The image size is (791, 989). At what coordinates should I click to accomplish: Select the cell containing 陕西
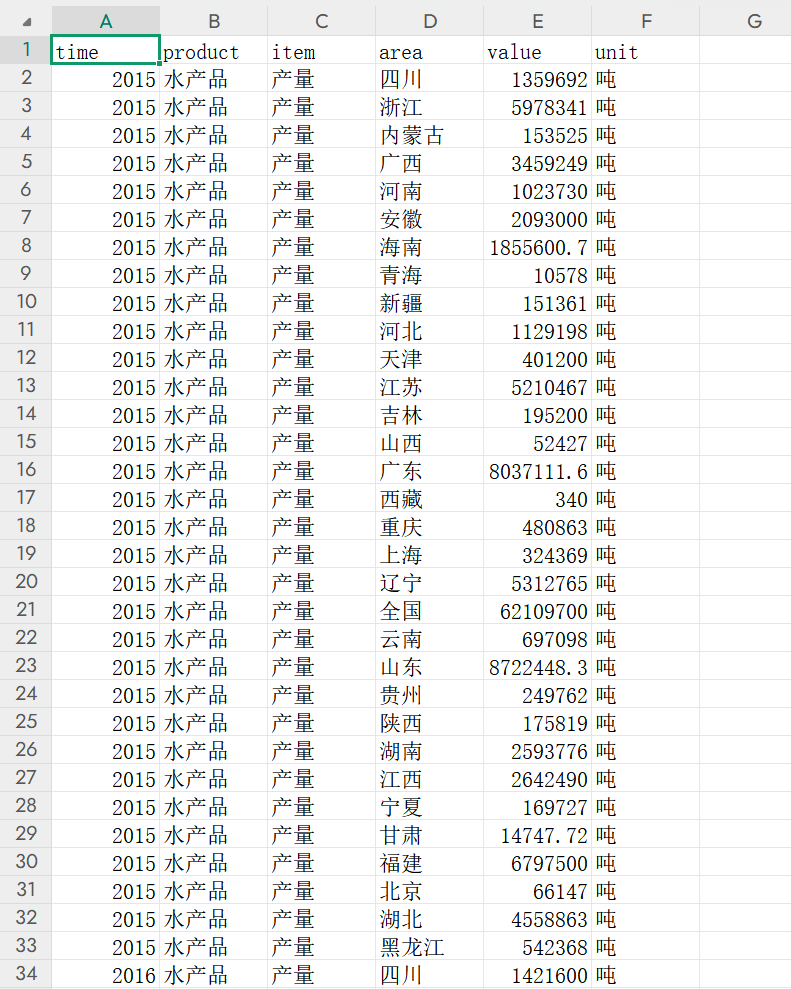(x=430, y=722)
